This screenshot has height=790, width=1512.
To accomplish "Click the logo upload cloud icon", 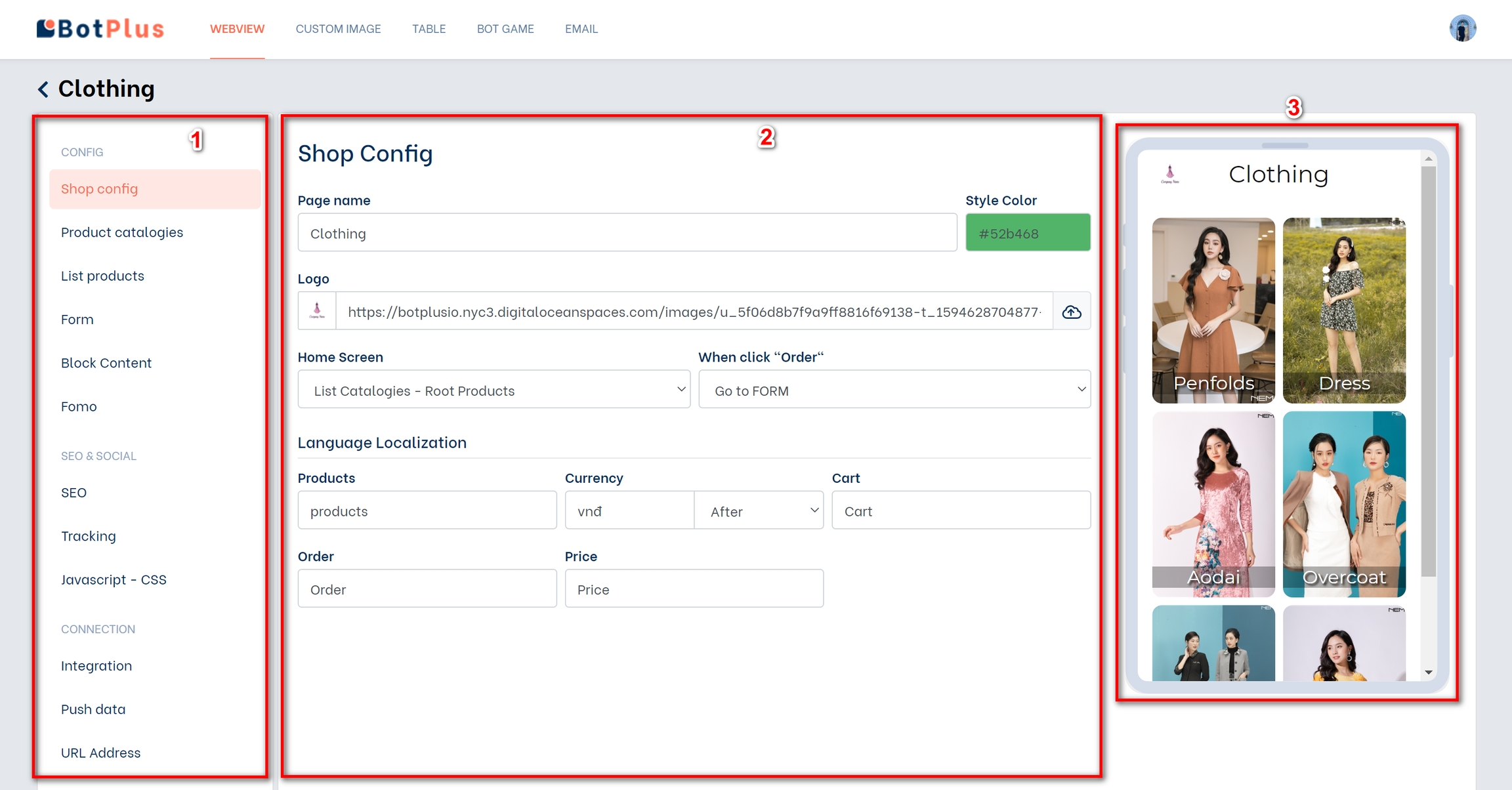I will click(x=1072, y=312).
